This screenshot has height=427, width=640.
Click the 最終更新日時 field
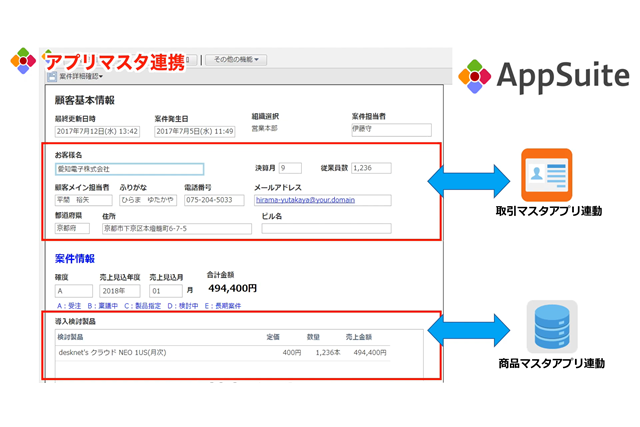(x=97, y=131)
